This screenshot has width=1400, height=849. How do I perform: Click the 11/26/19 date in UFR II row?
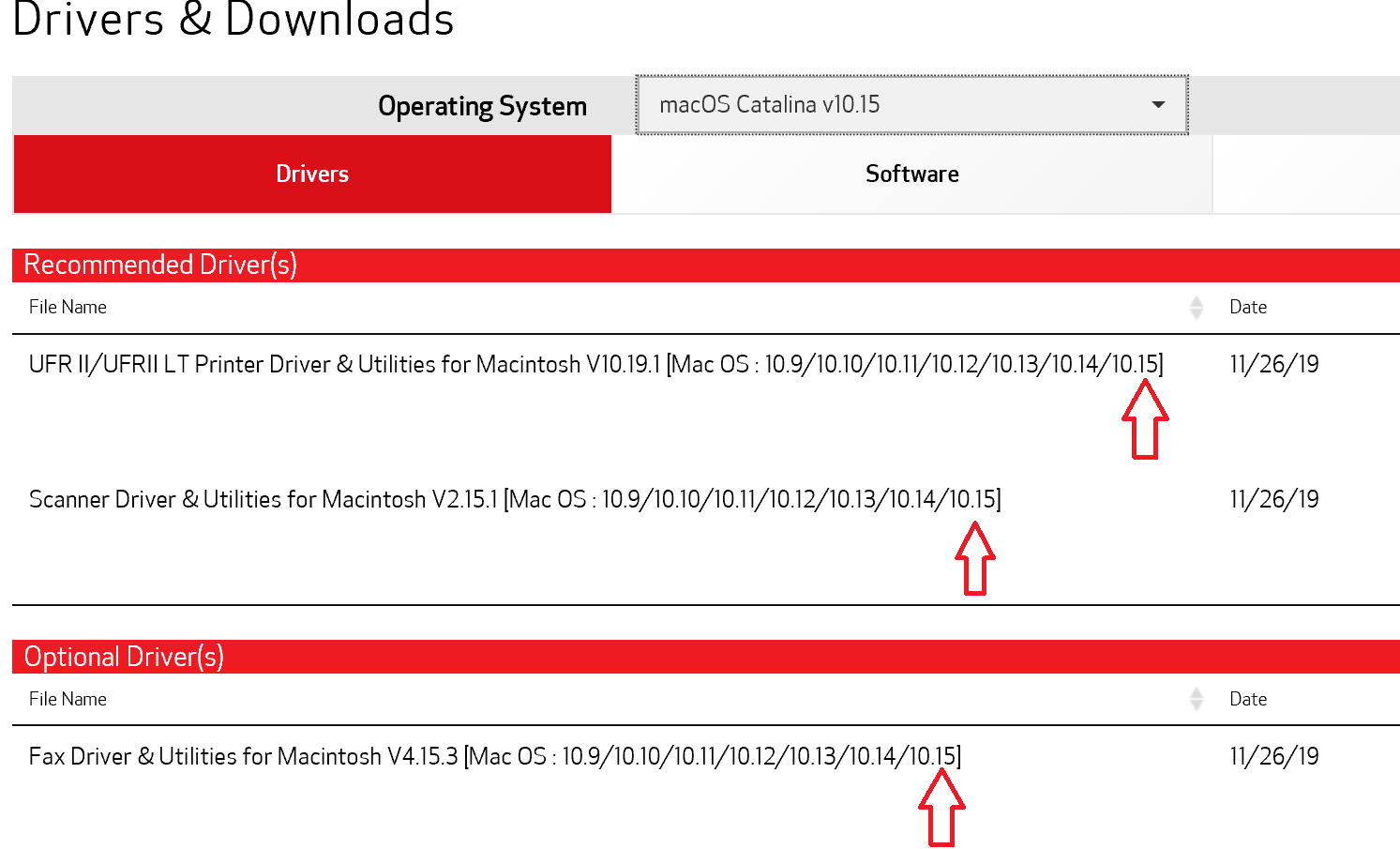(1273, 364)
